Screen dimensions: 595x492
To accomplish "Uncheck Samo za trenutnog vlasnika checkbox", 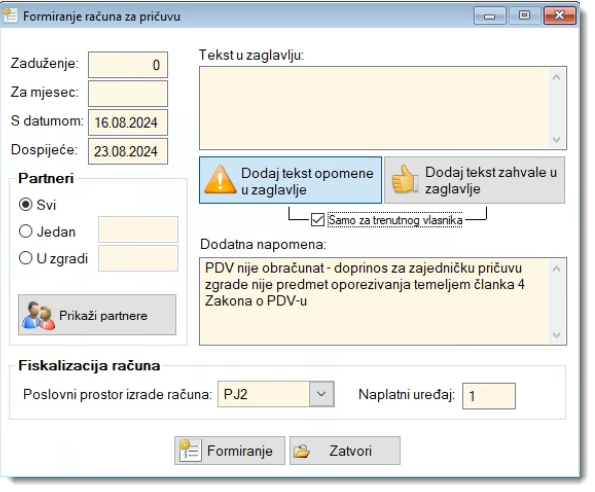I will point(317,220).
